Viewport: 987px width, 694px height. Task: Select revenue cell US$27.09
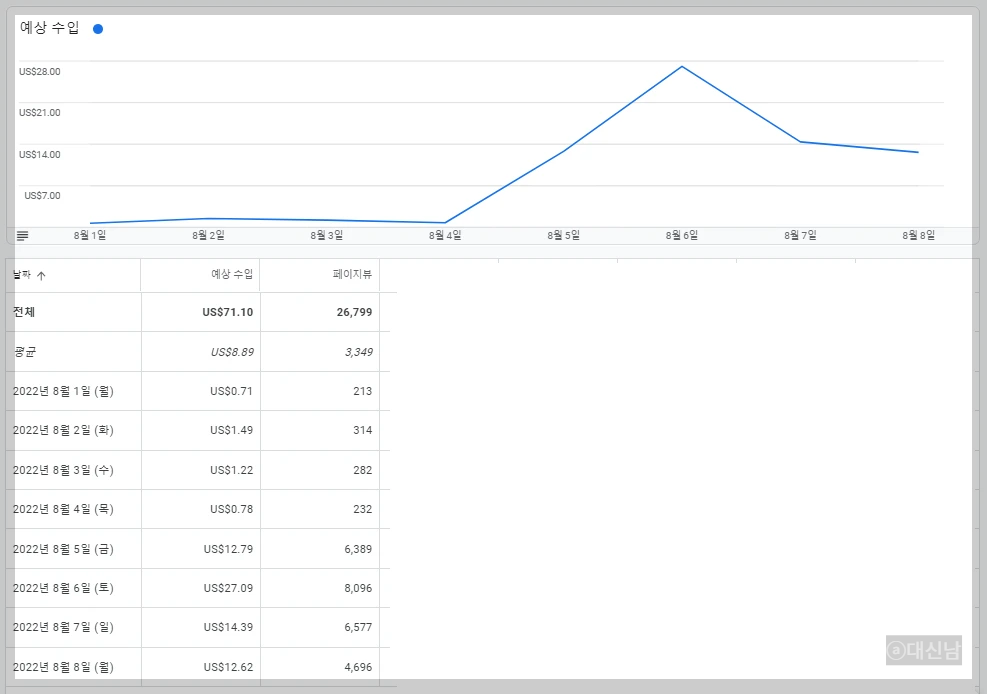[x=228, y=588]
